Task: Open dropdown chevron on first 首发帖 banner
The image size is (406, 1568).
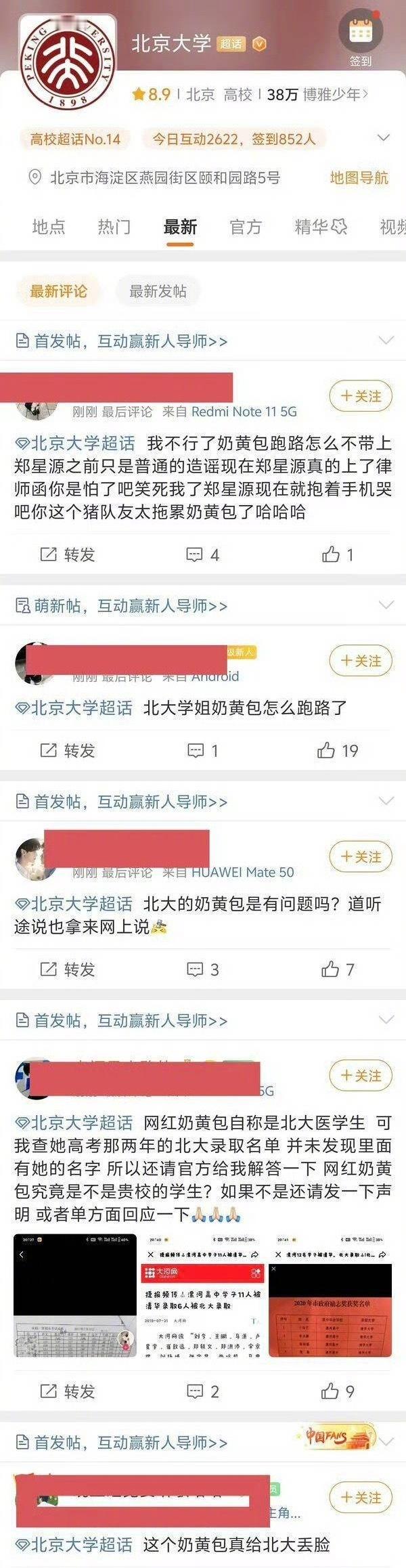Action: 386,341
